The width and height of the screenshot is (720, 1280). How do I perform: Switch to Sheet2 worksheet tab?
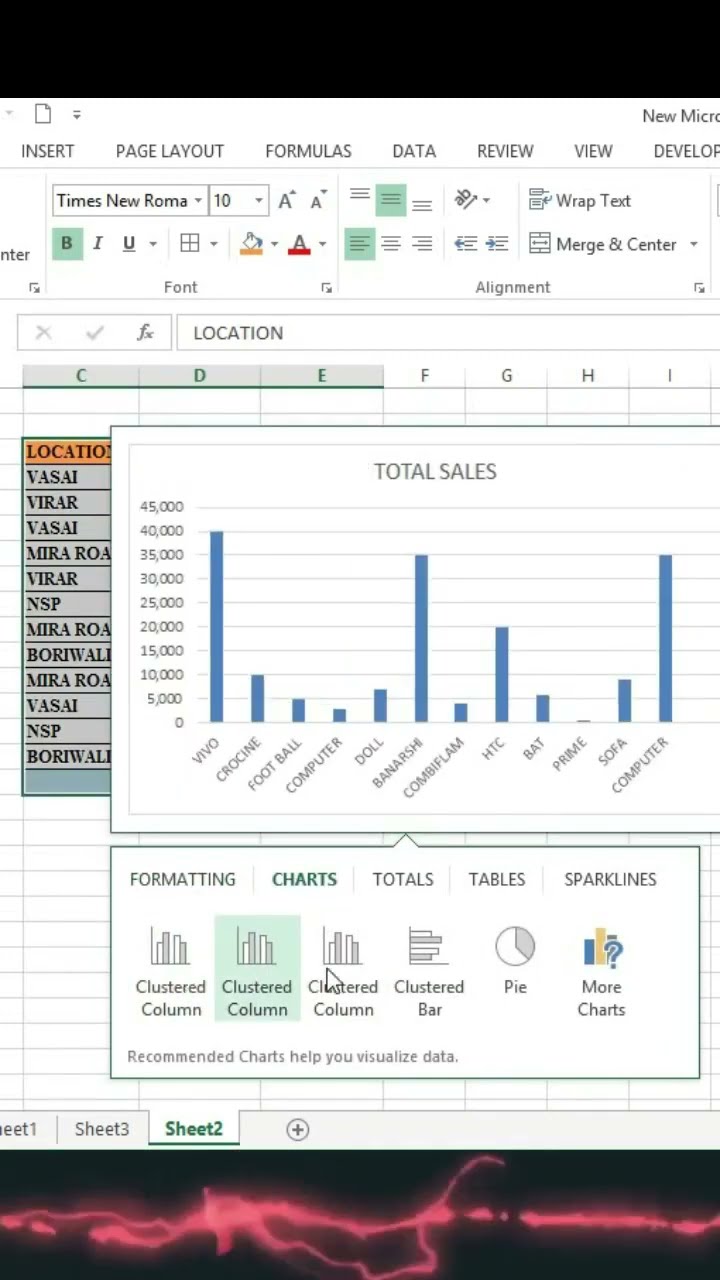[194, 1129]
